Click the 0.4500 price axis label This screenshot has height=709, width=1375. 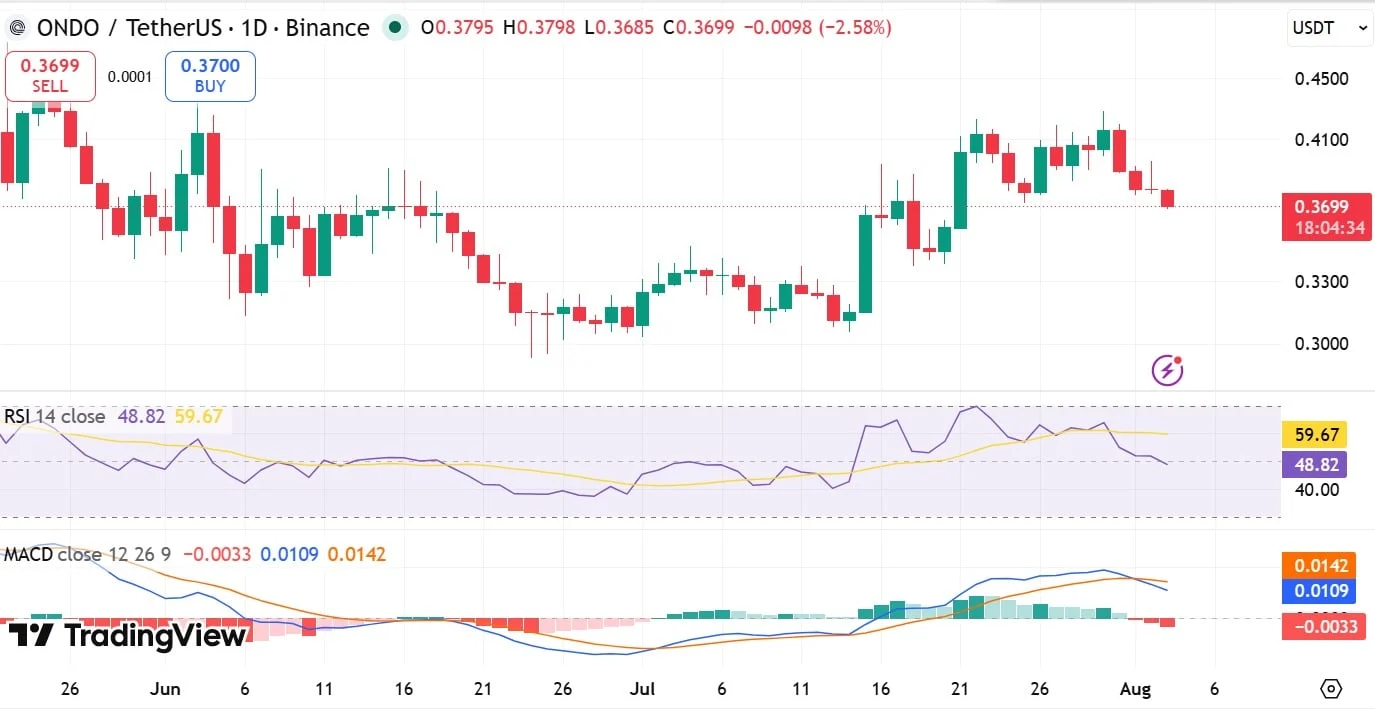point(1321,79)
